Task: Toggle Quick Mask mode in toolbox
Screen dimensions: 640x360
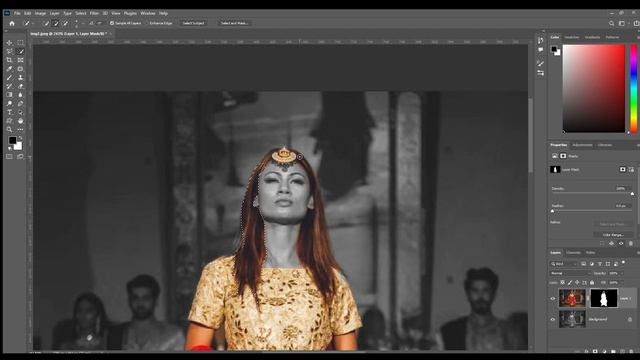Action: [x=9, y=156]
